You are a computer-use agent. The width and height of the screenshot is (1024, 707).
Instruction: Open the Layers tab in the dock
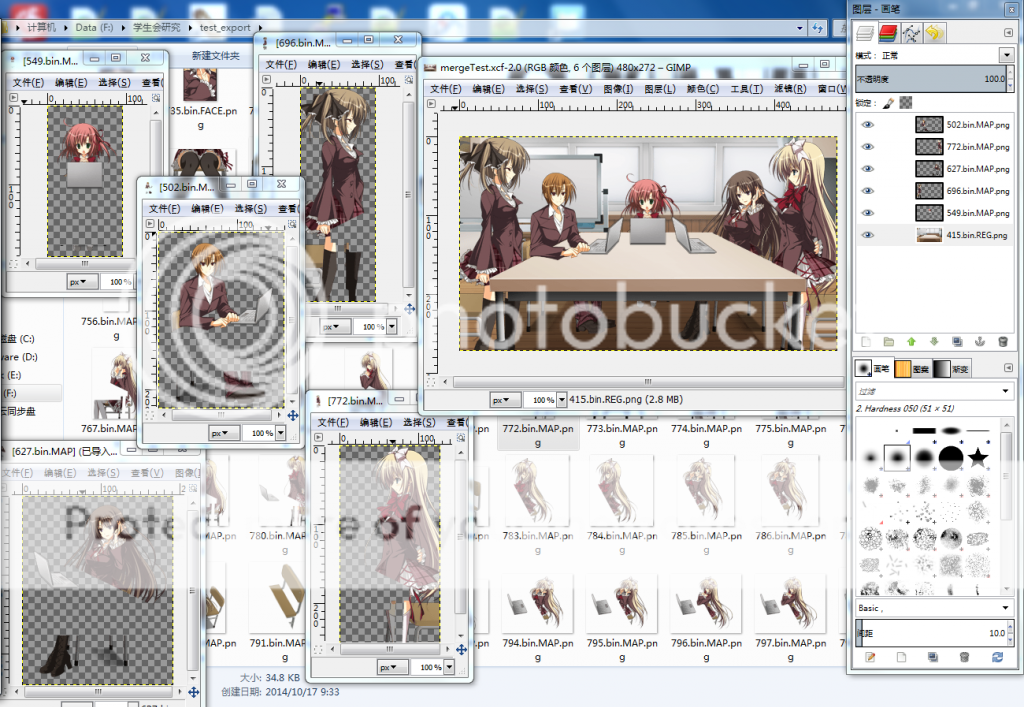(x=865, y=33)
